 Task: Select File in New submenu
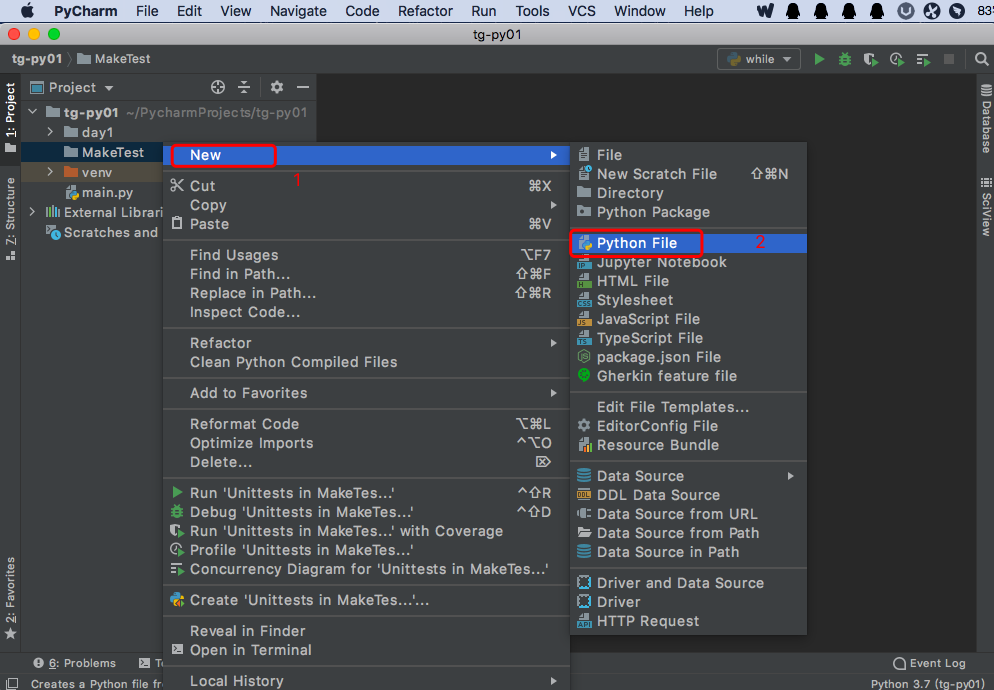point(688,155)
